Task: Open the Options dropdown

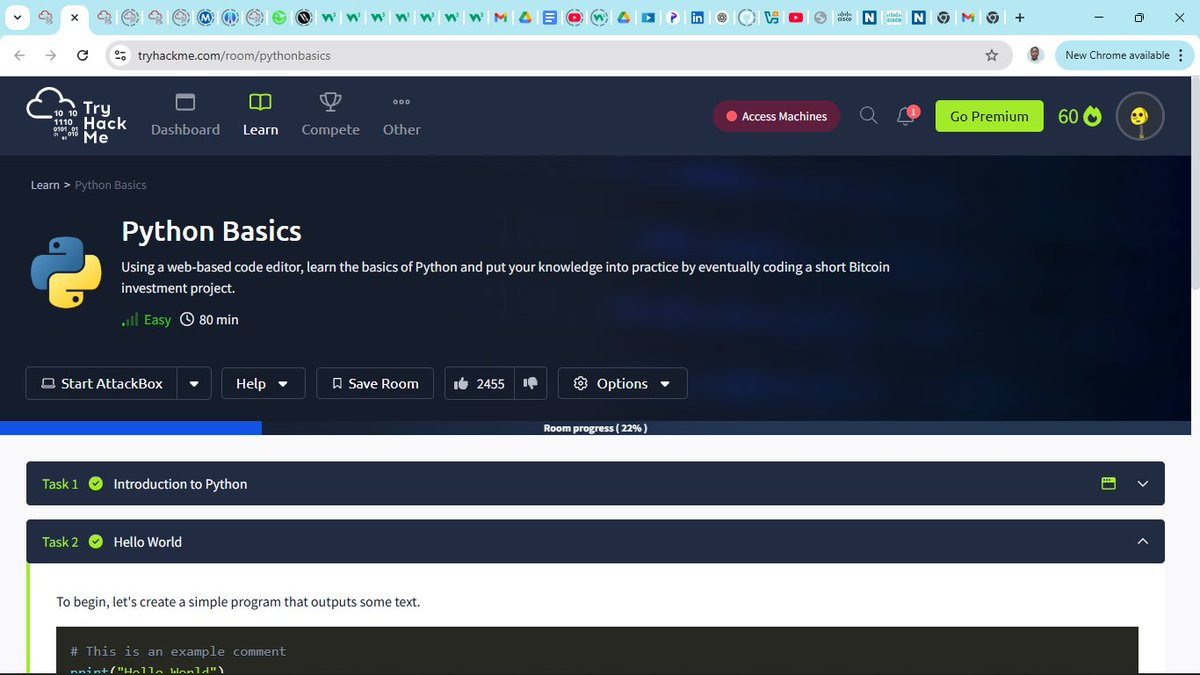Action: coord(622,384)
